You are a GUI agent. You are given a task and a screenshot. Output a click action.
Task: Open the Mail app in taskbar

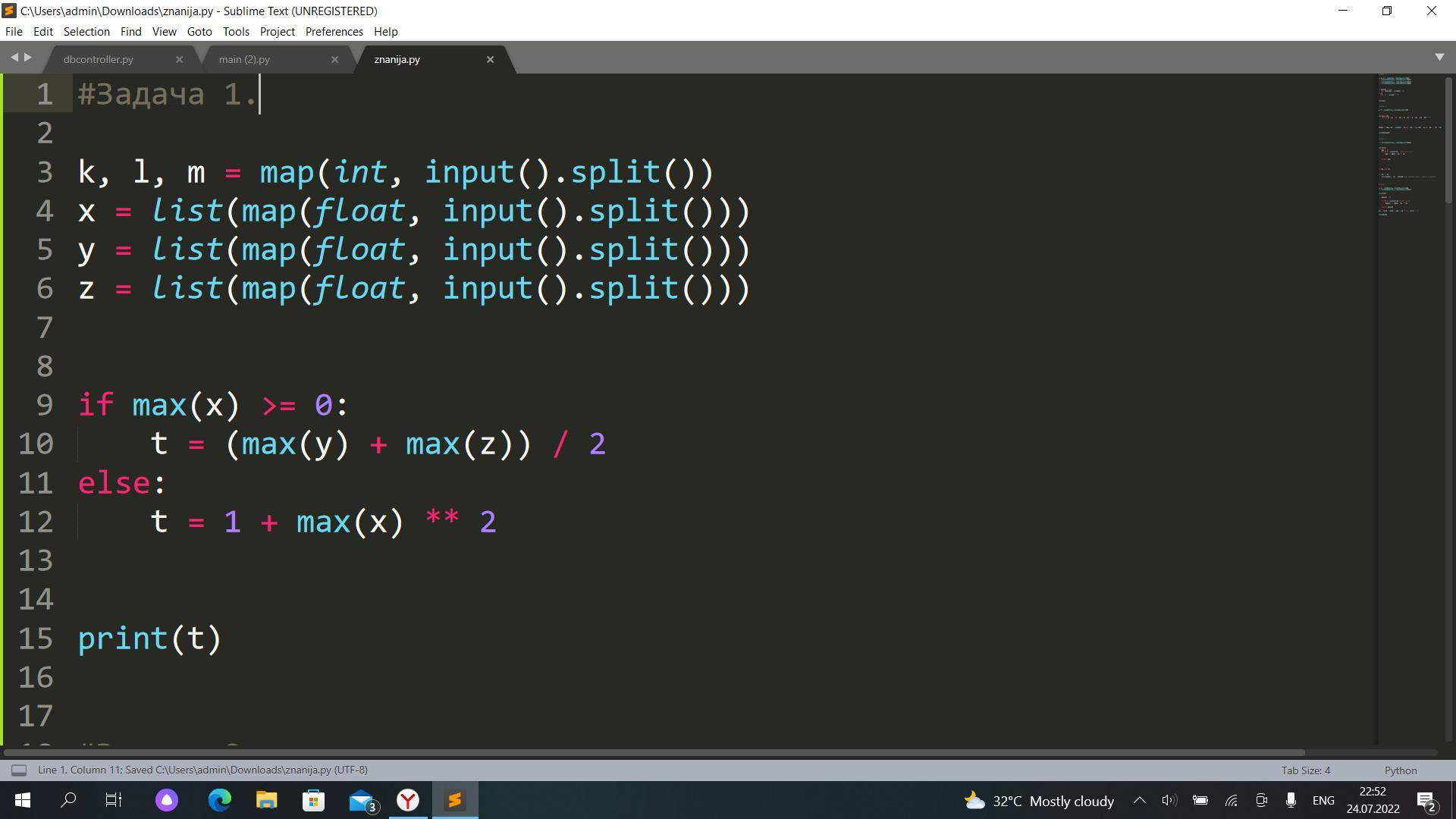click(362, 800)
